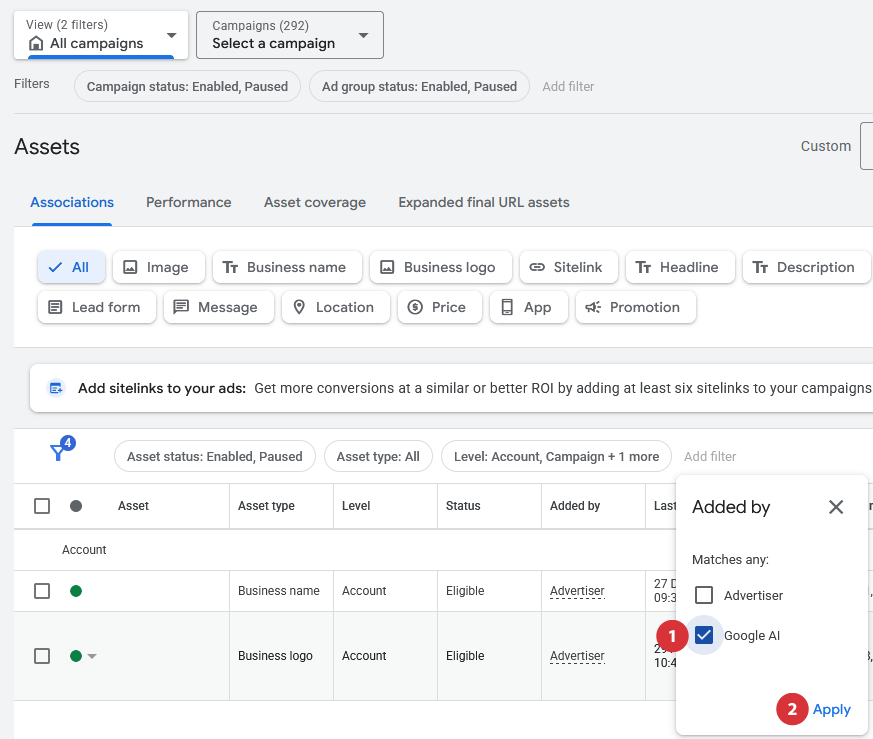Close the Added by filter panel
This screenshot has width=873, height=739.
pos(836,507)
